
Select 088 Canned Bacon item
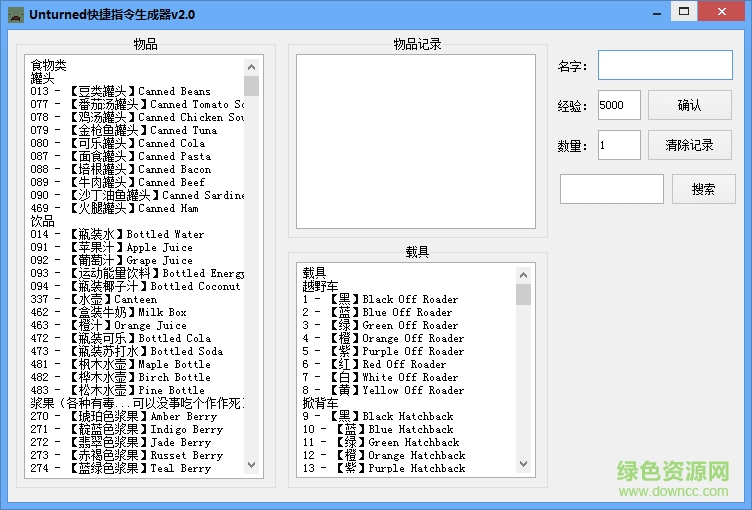(120, 169)
